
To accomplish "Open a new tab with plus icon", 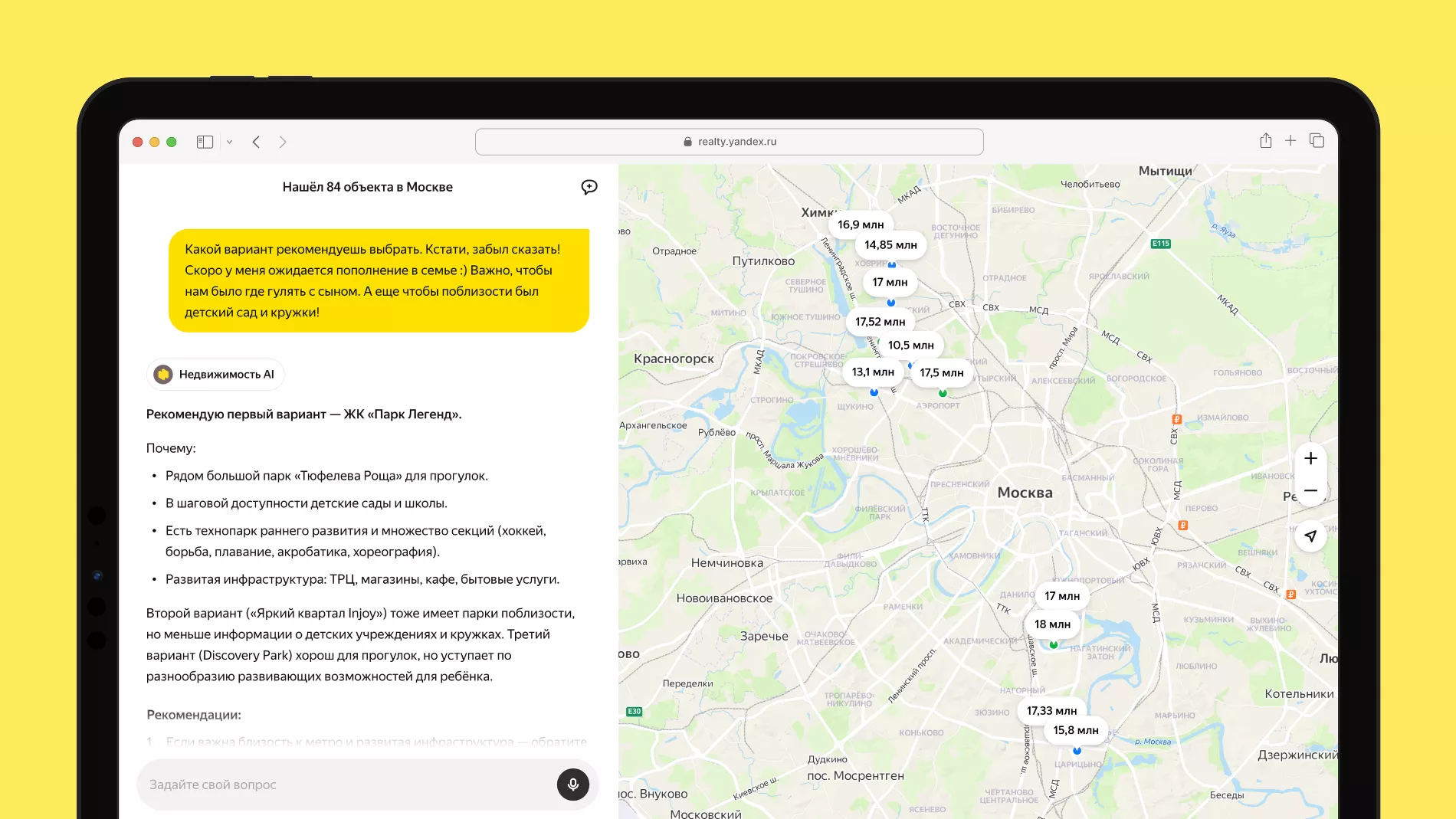I will 1290,141.
